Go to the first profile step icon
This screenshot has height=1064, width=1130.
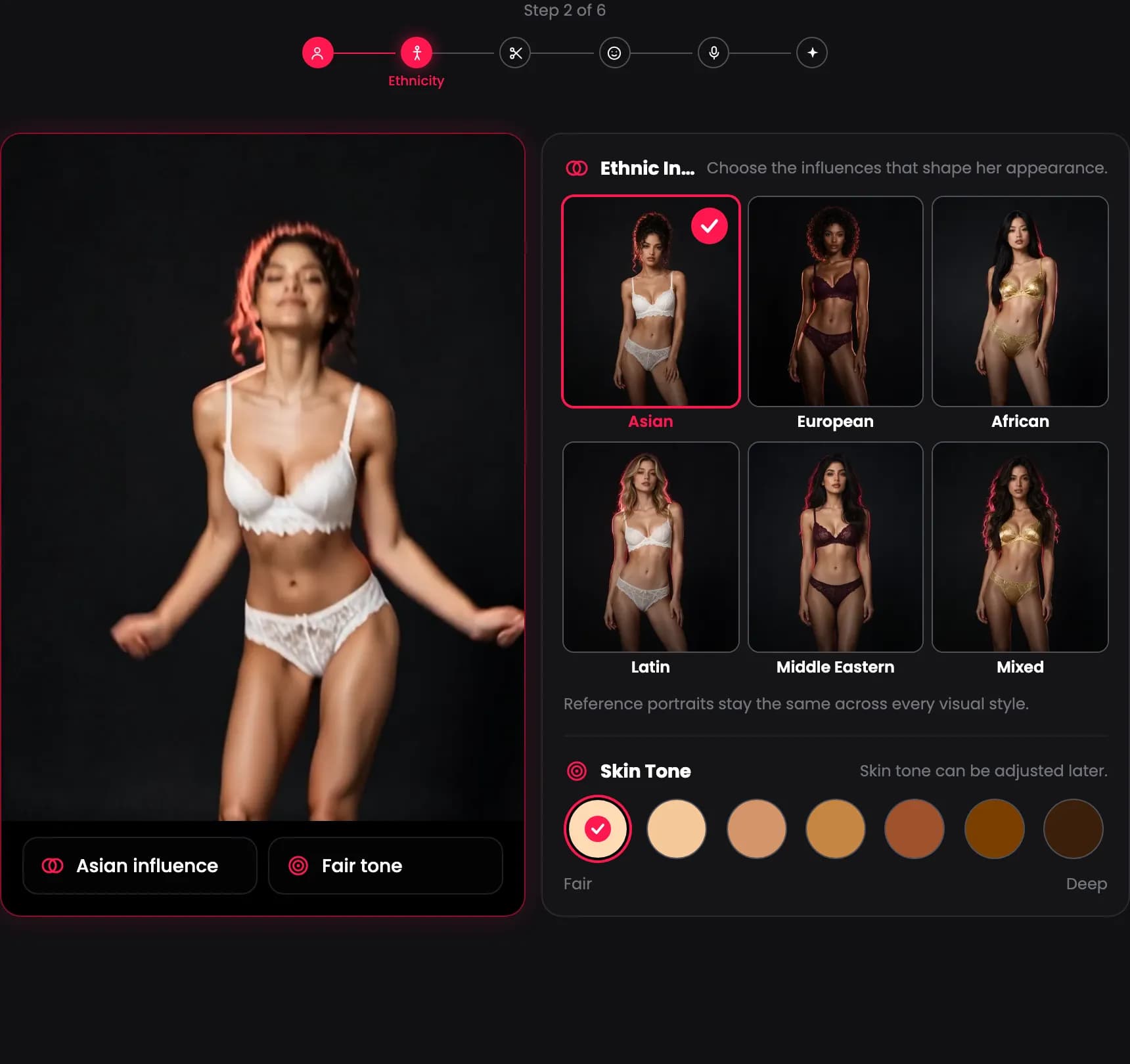click(317, 53)
